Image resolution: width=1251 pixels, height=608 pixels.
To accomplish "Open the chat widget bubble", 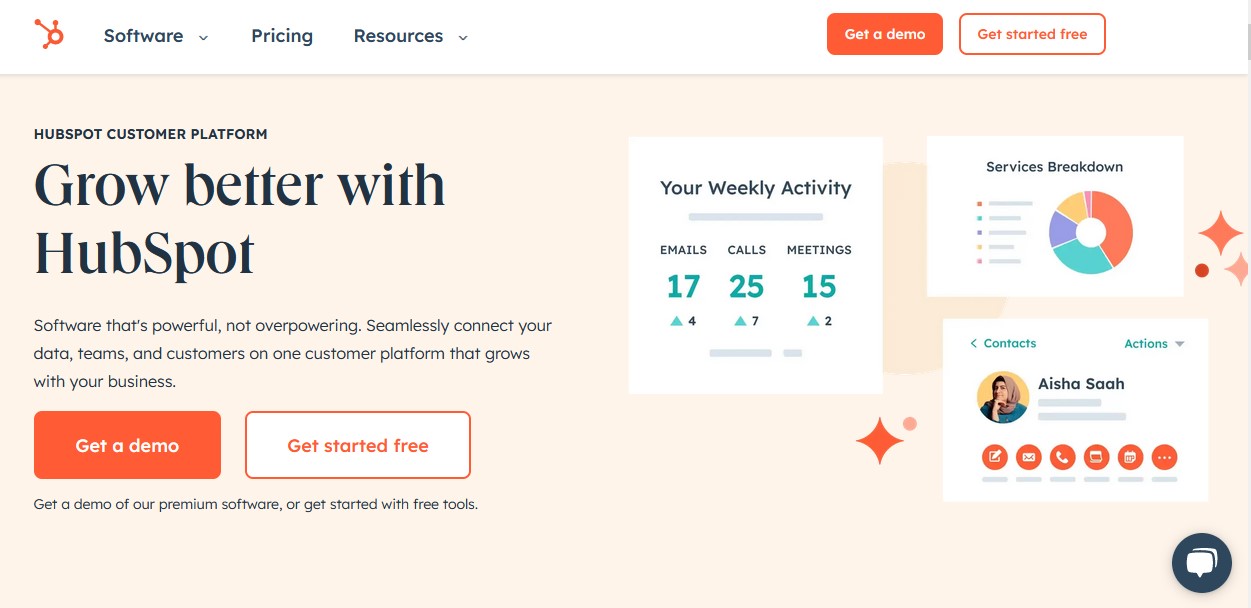I will [1202, 562].
